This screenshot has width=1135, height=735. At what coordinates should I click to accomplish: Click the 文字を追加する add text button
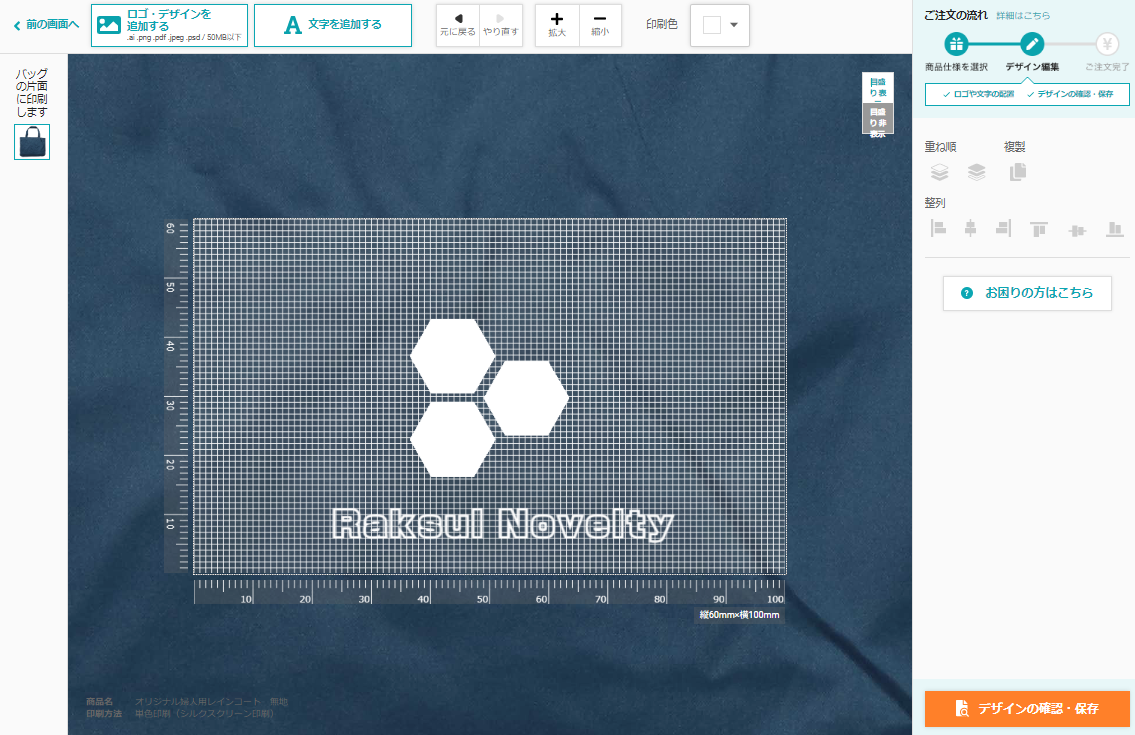[333, 25]
